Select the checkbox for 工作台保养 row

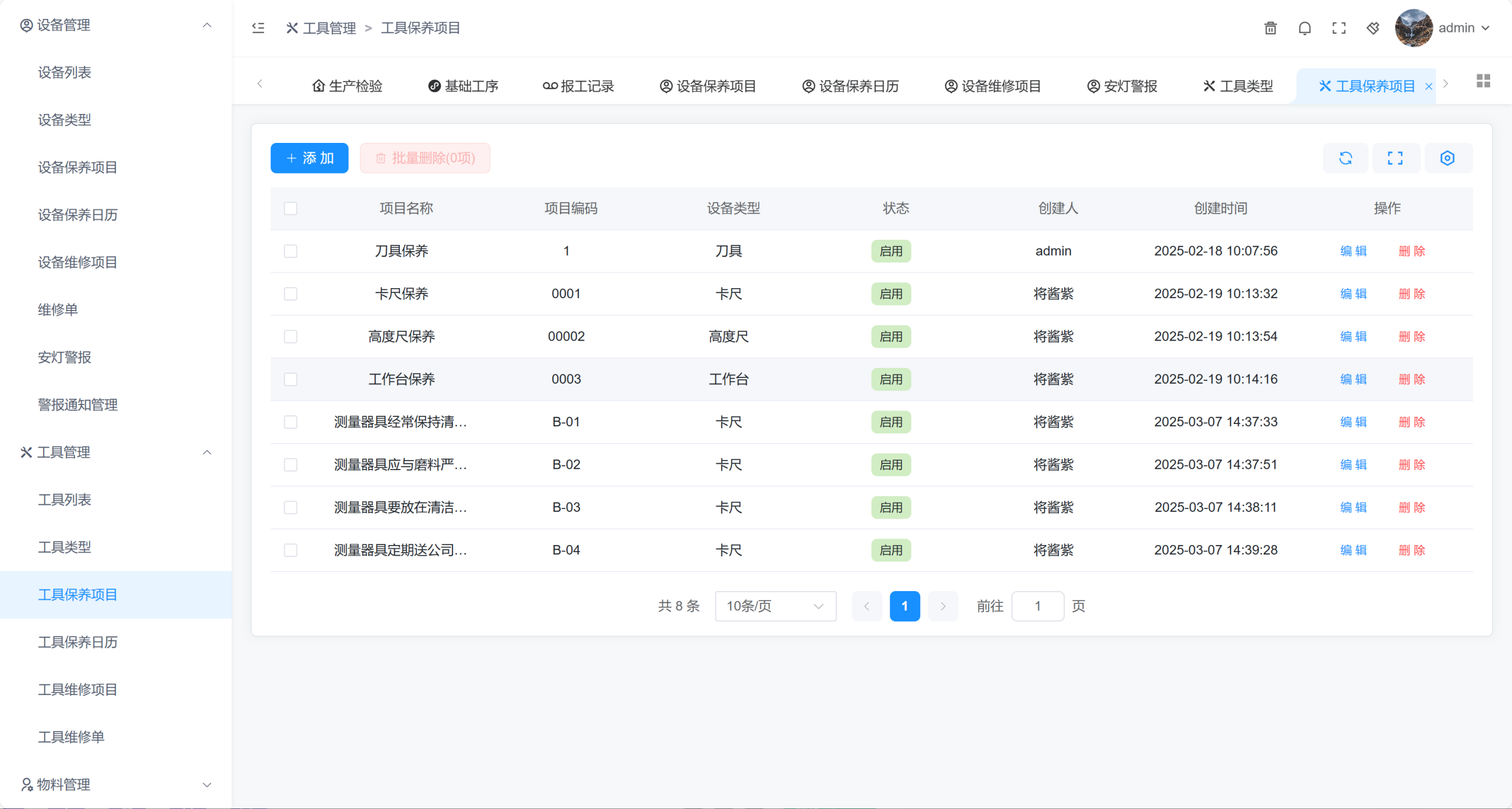tap(291, 379)
